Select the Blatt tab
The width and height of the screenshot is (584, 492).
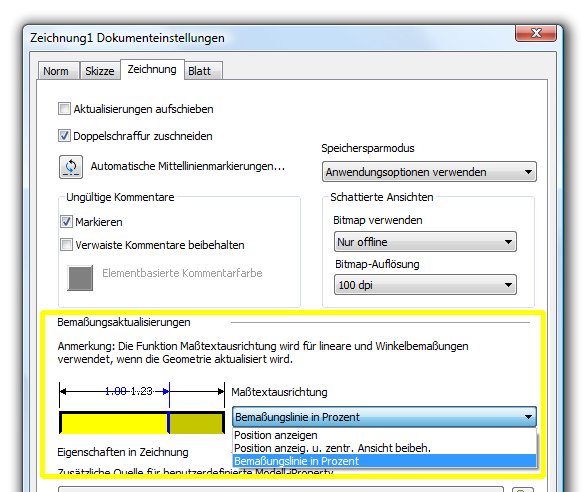pos(203,71)
